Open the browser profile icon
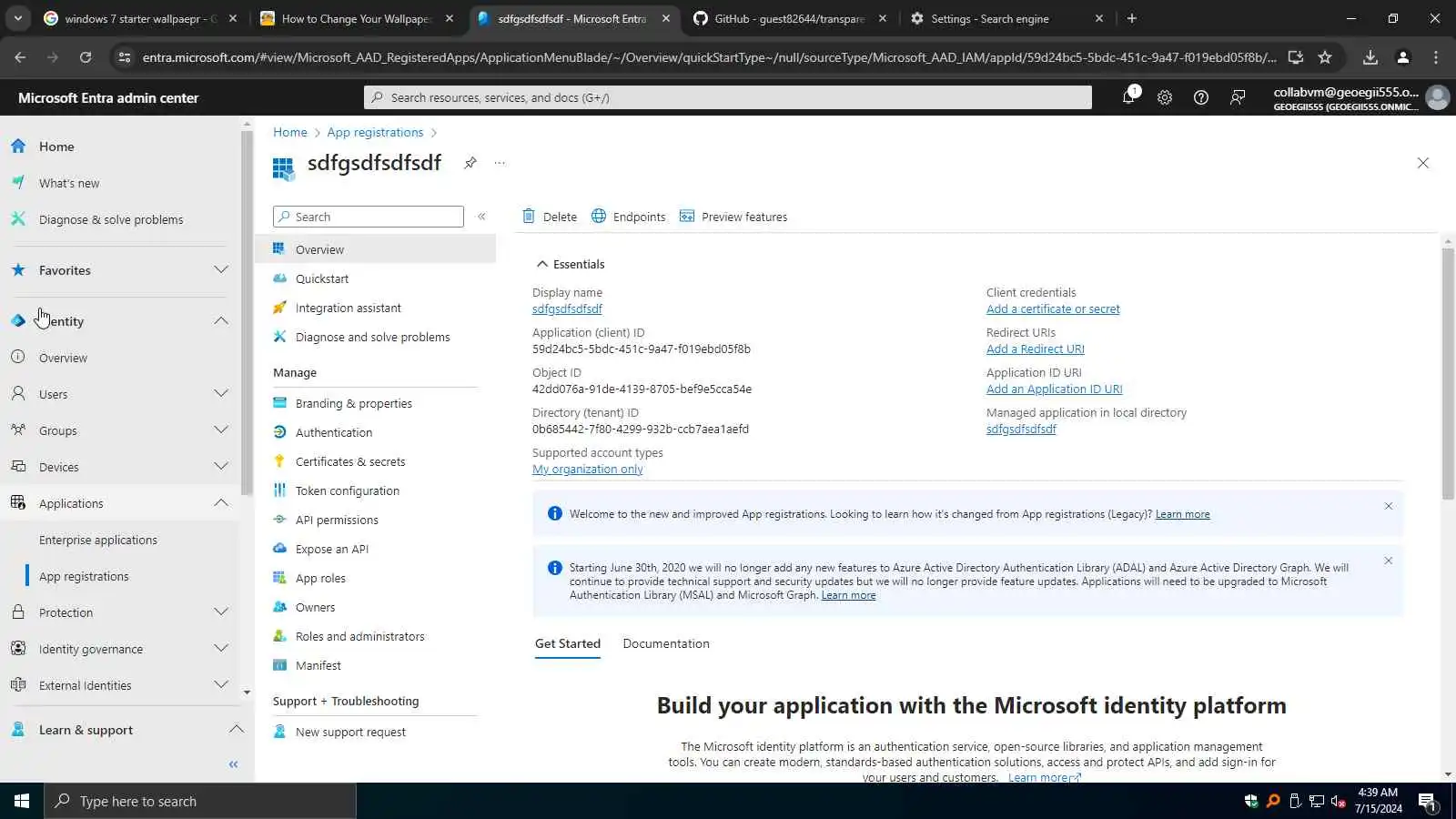This screenshot has height=819, width=1456. [1403, 57]
